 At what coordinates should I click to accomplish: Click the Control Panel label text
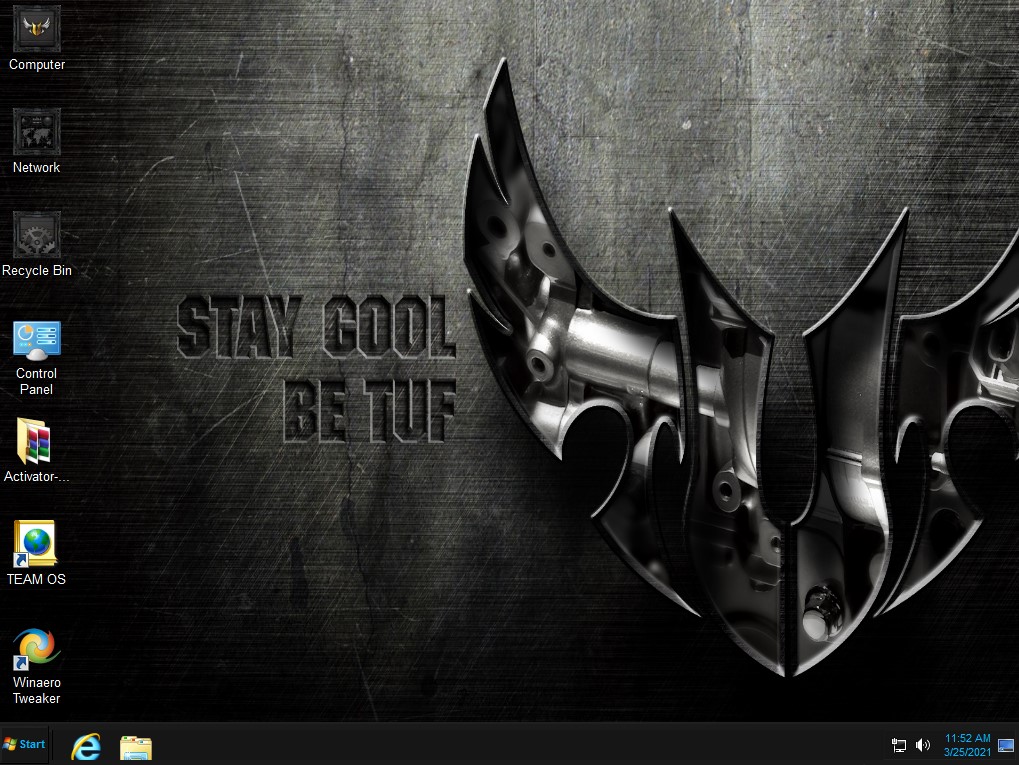tap(36, 382)
